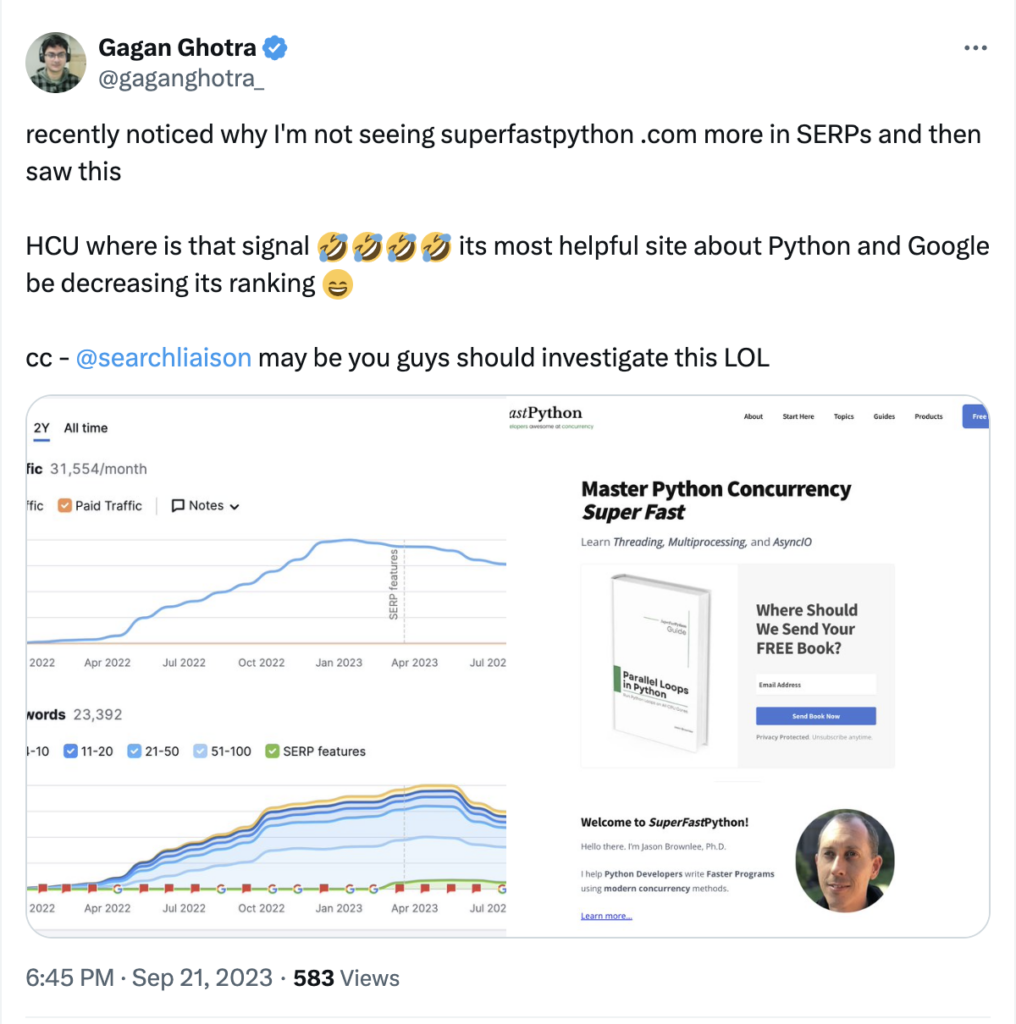Click the Notes speech-bubble icon
1016x1024 pixels.
pyautogui.click(x=178, y=506)
